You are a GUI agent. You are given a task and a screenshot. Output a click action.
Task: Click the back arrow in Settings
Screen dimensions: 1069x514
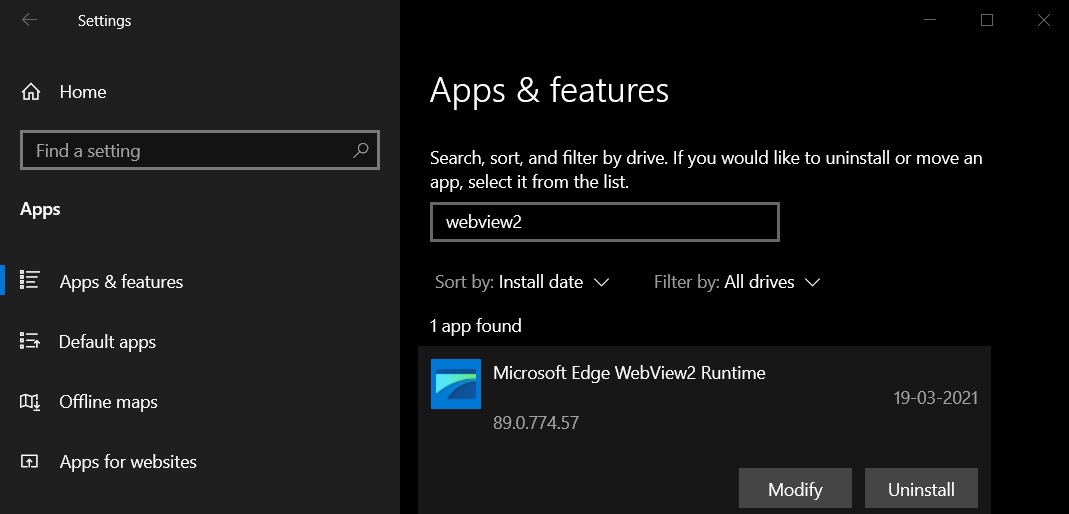click(29, 20)
